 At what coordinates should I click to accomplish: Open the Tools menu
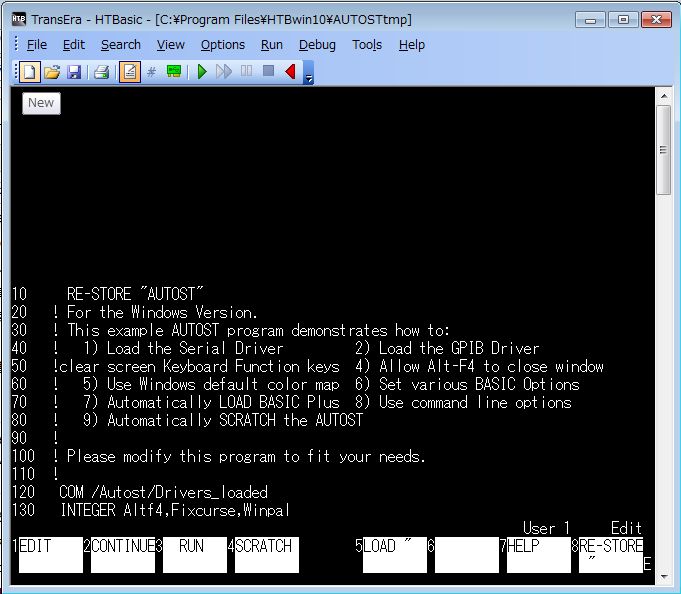pyautogui.click(x=367, y=45)
